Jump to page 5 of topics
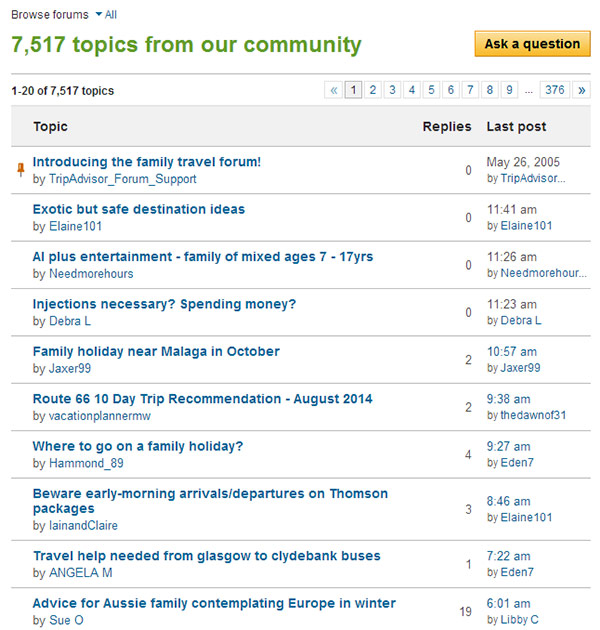This screenshot has width=600, height=630. tap(431, 90)
